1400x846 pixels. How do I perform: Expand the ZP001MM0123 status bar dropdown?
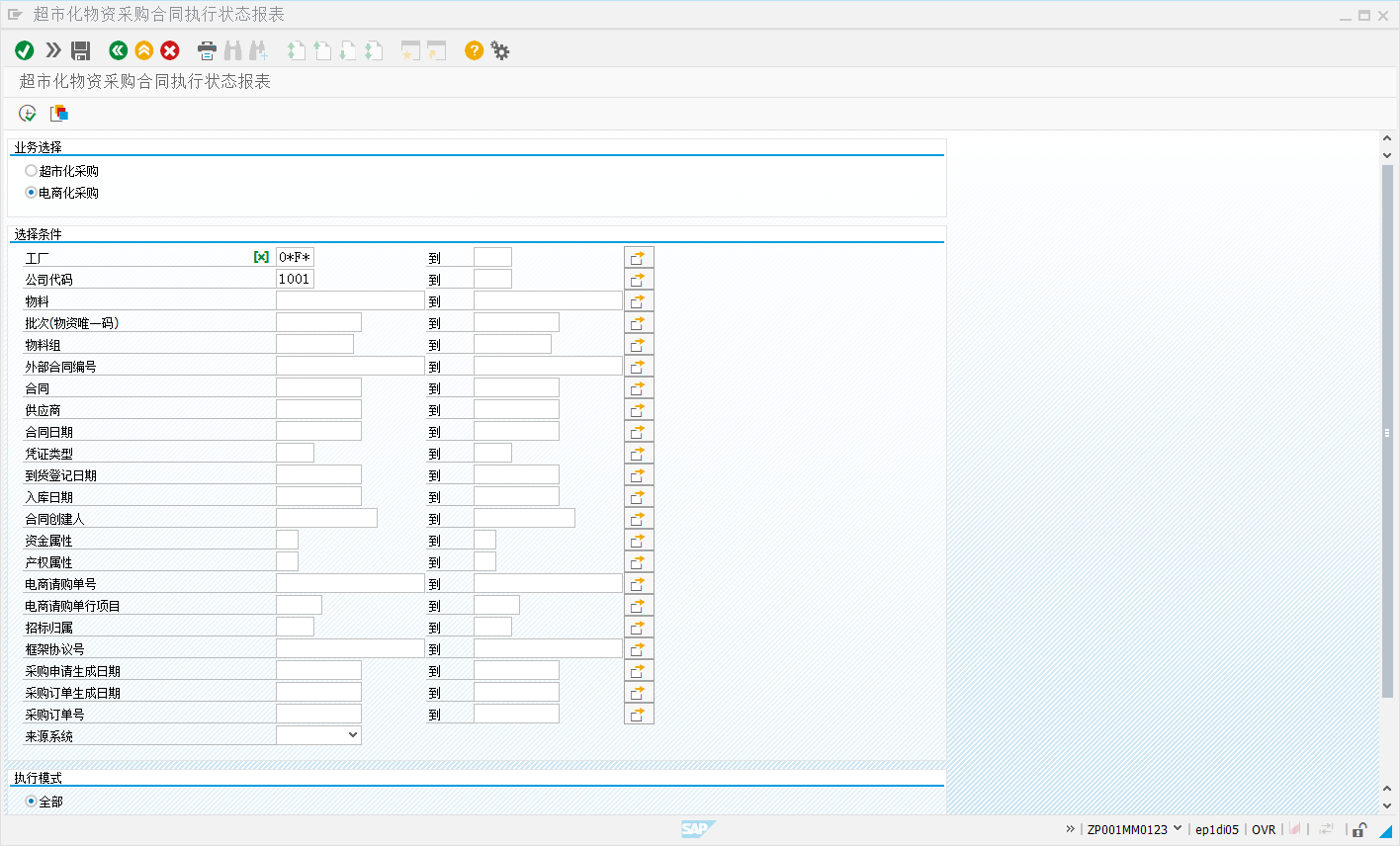pos(1178,829)
